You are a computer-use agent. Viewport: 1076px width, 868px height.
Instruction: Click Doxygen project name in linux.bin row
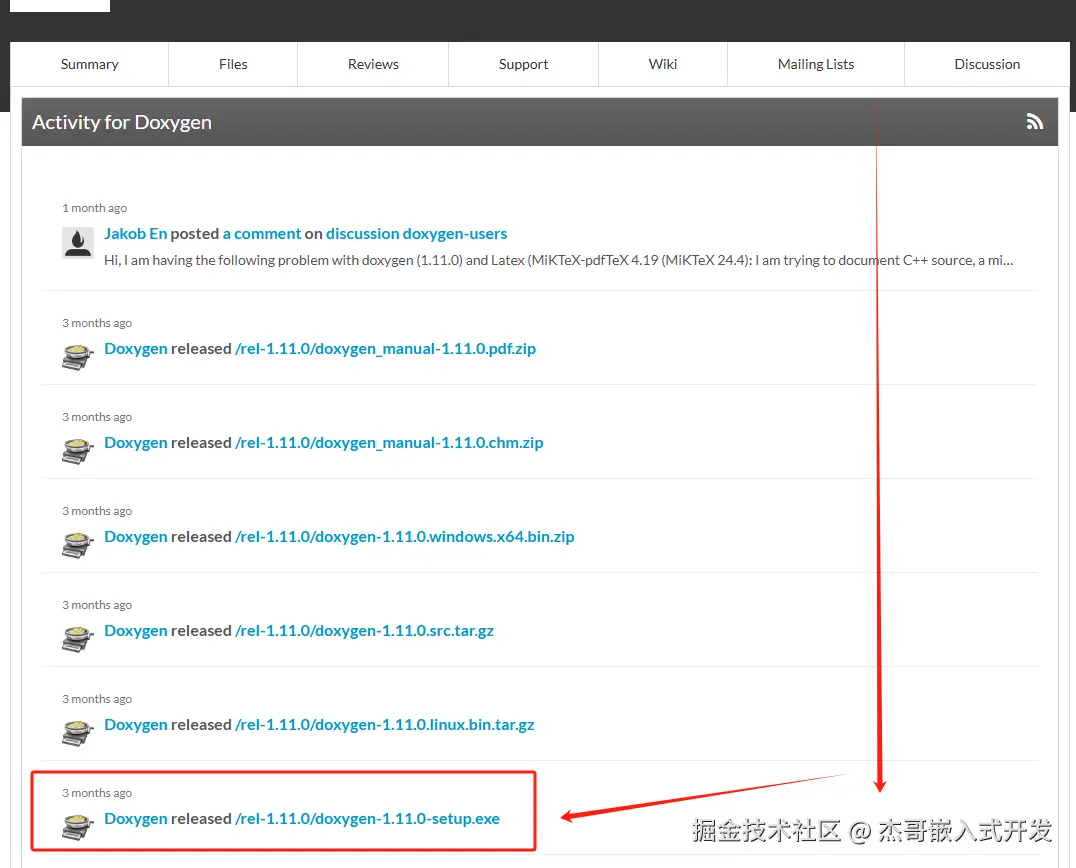[x=136, y=725]
